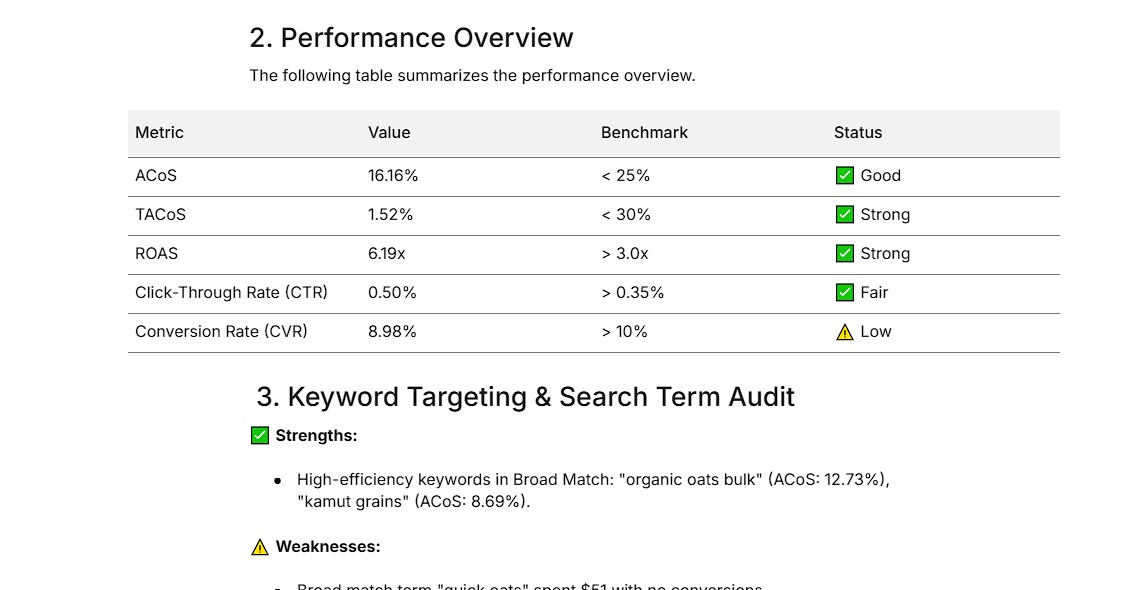
Task: Click the green checkmark in the ROAS row
Action: [845, 254]
